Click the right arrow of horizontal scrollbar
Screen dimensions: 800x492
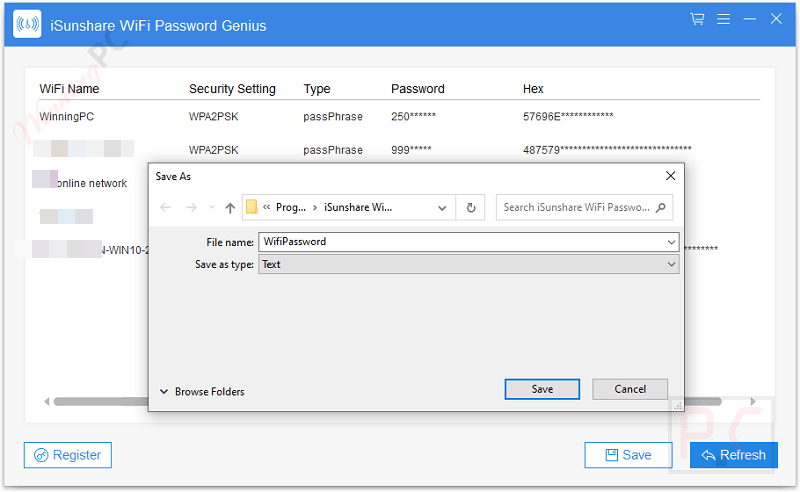click(753, 402)
